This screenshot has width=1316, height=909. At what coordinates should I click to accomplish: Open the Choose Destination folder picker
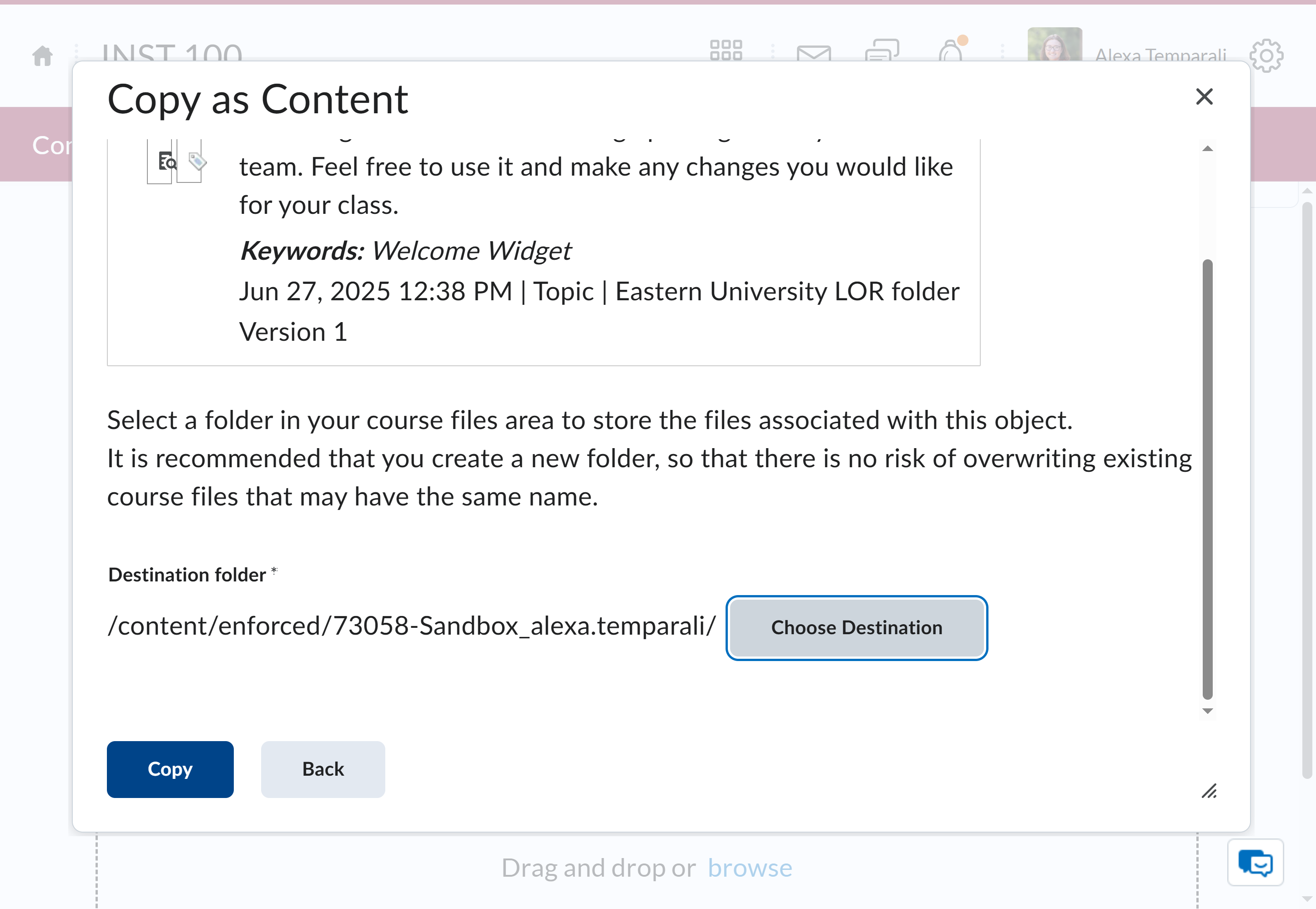click(857, 628)
